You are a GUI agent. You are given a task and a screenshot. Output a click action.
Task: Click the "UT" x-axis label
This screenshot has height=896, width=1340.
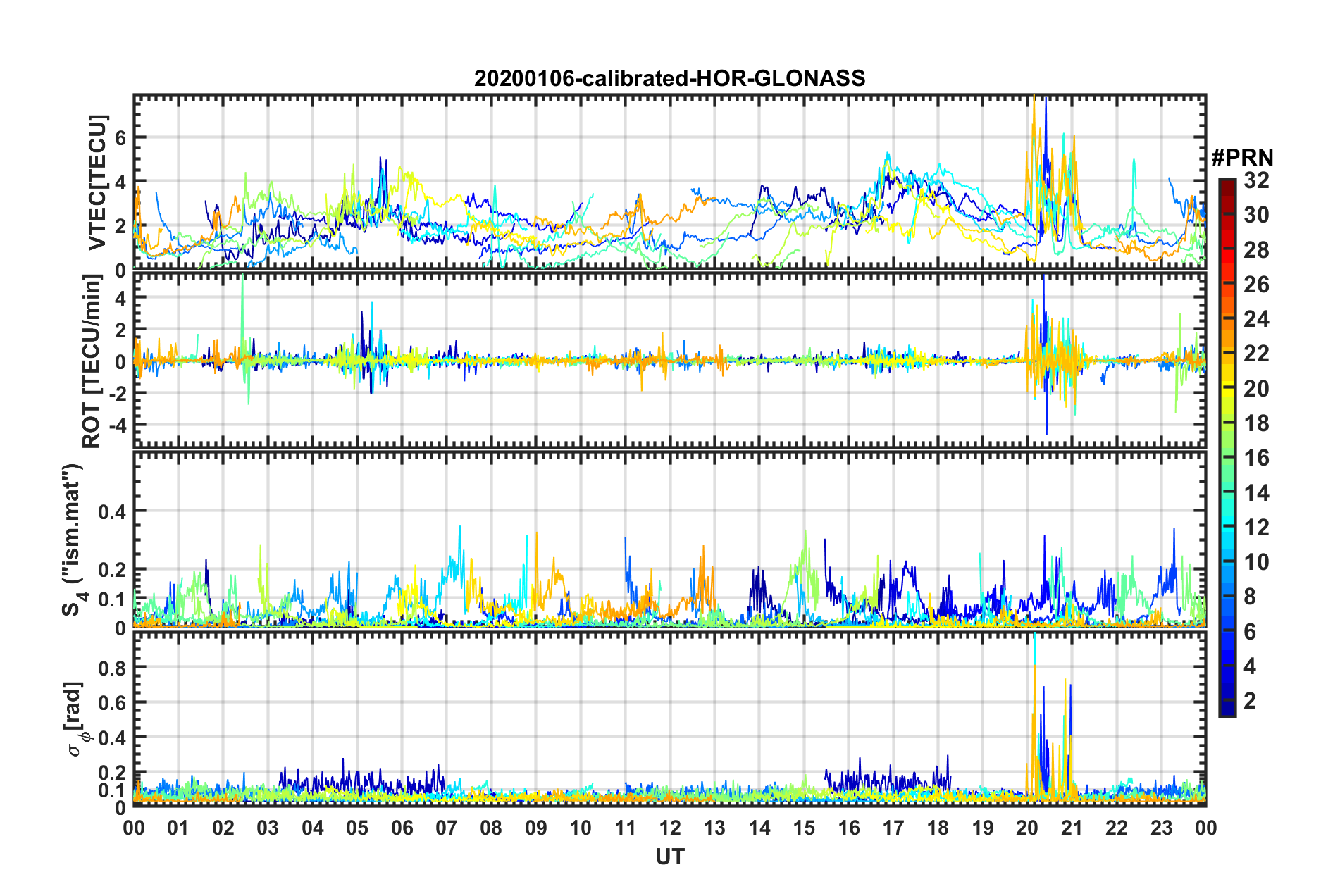tap(670, 857)
